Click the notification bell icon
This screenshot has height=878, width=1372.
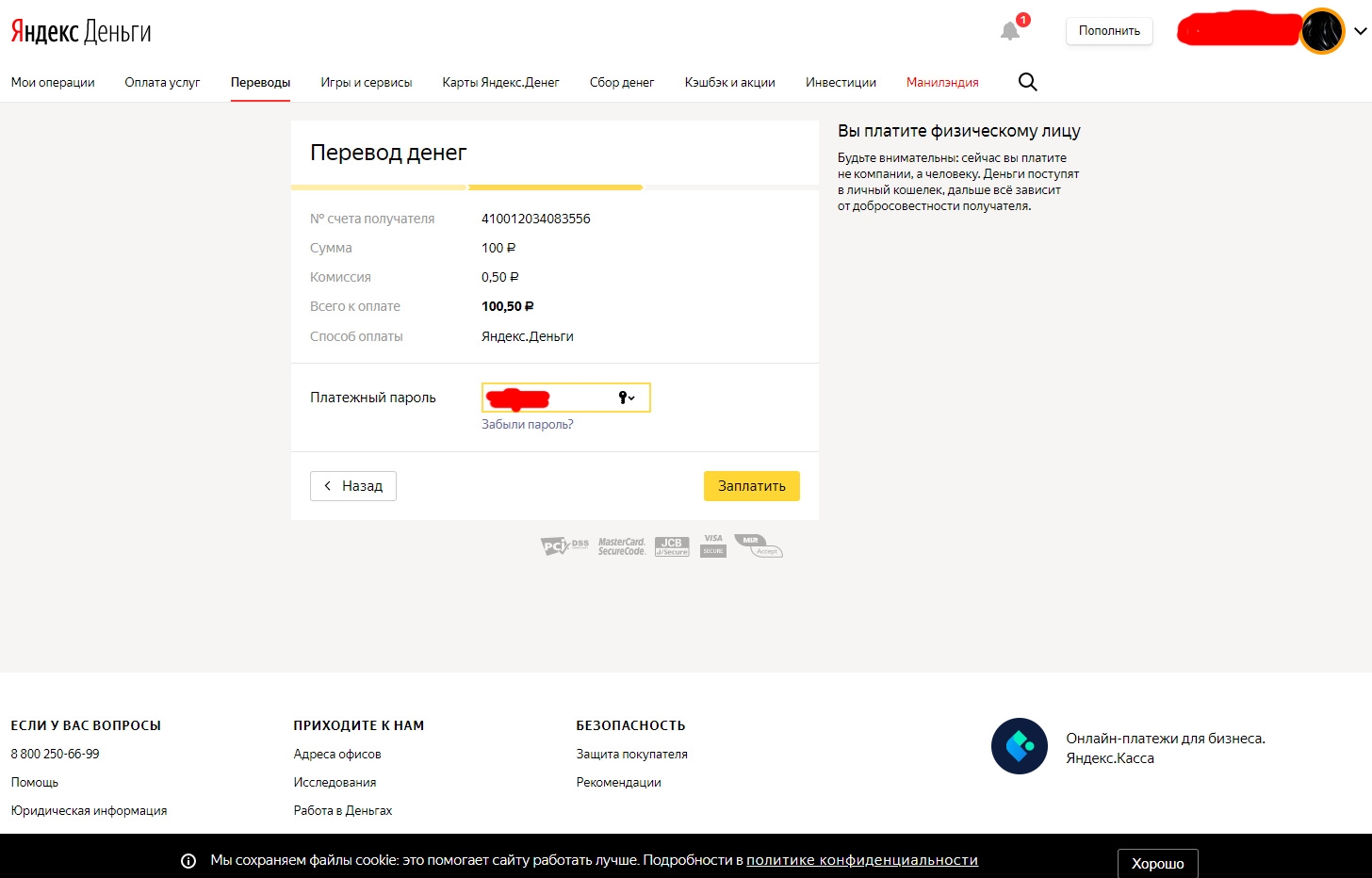tap(1010, 31)
